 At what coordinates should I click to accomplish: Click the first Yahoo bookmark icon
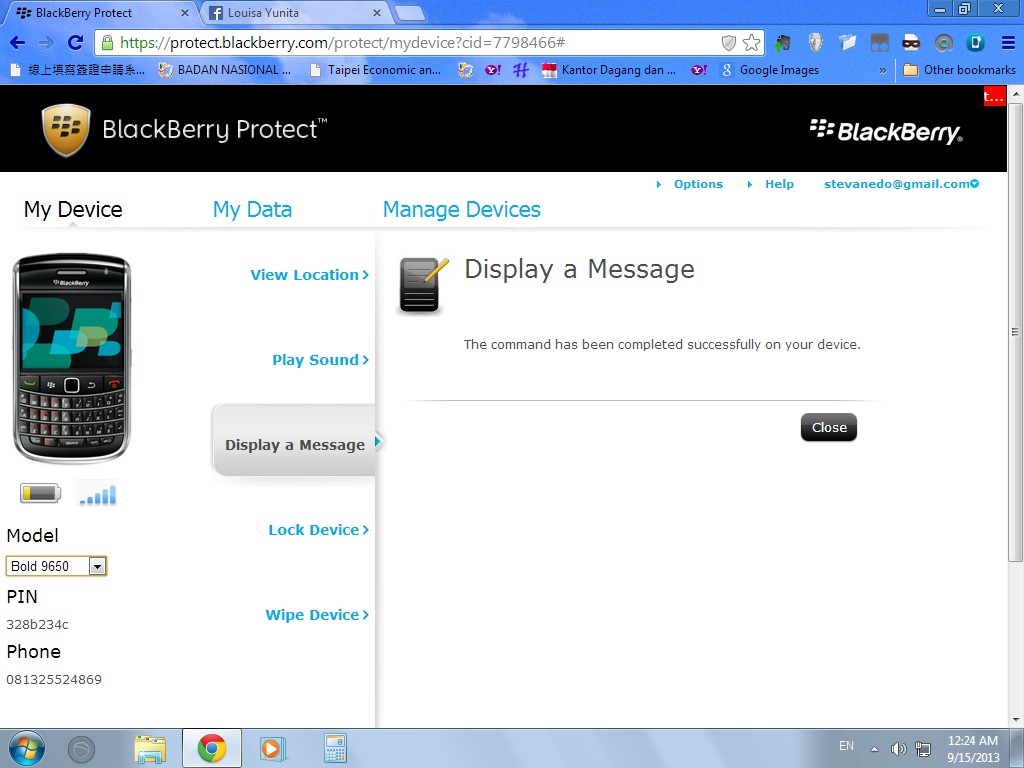(492, 70)
